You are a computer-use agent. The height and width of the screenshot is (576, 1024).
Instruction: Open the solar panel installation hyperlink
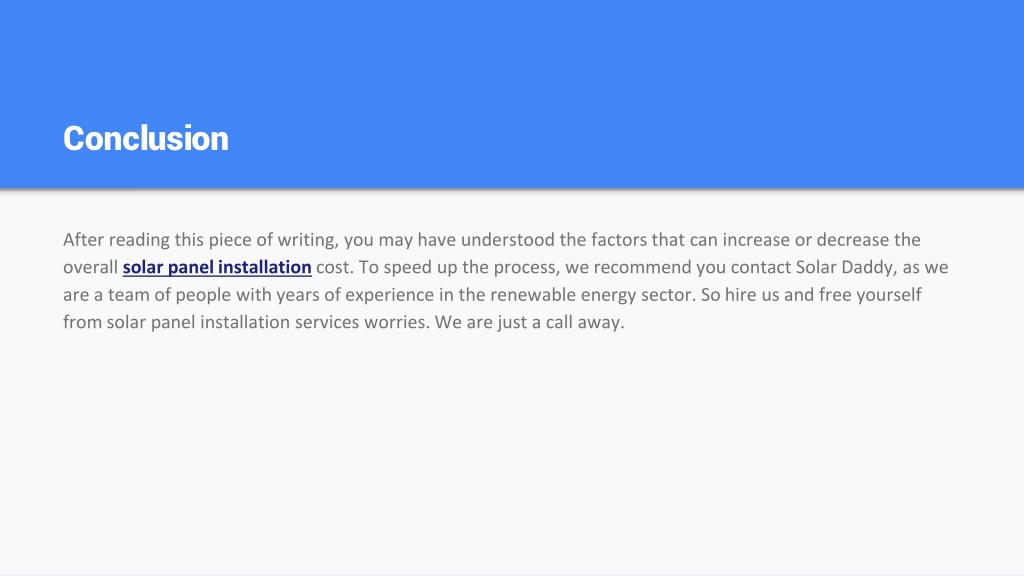click(217, 267)
